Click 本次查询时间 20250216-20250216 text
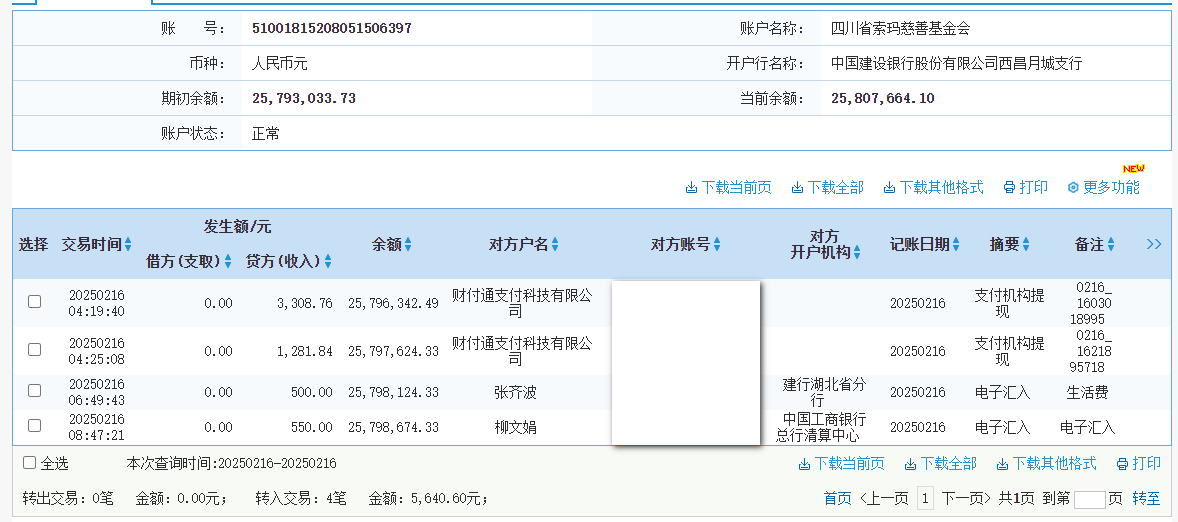This screenshot has width=1178, height=522. (x=231, y=463)
